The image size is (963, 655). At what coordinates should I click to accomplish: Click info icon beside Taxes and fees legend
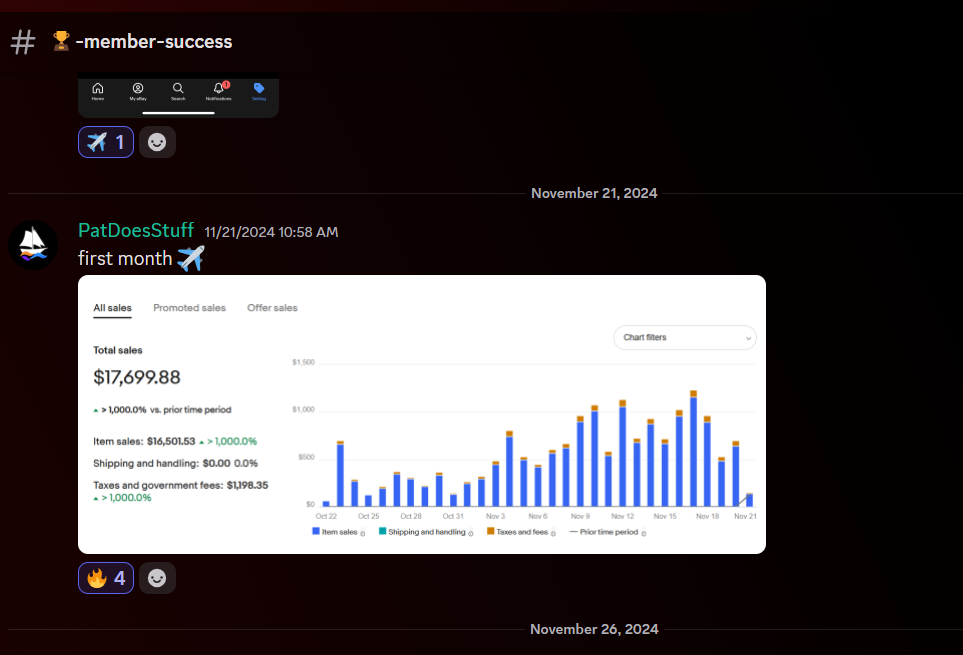(553, 533)
